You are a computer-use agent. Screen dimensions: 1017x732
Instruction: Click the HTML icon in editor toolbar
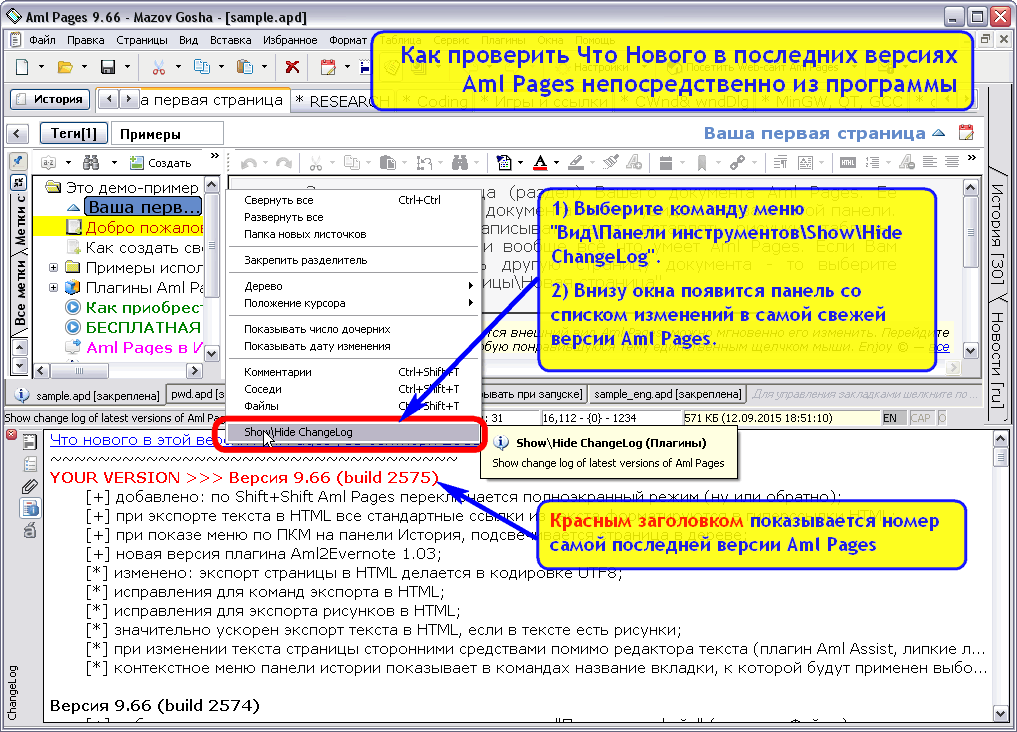coord(848,163)
